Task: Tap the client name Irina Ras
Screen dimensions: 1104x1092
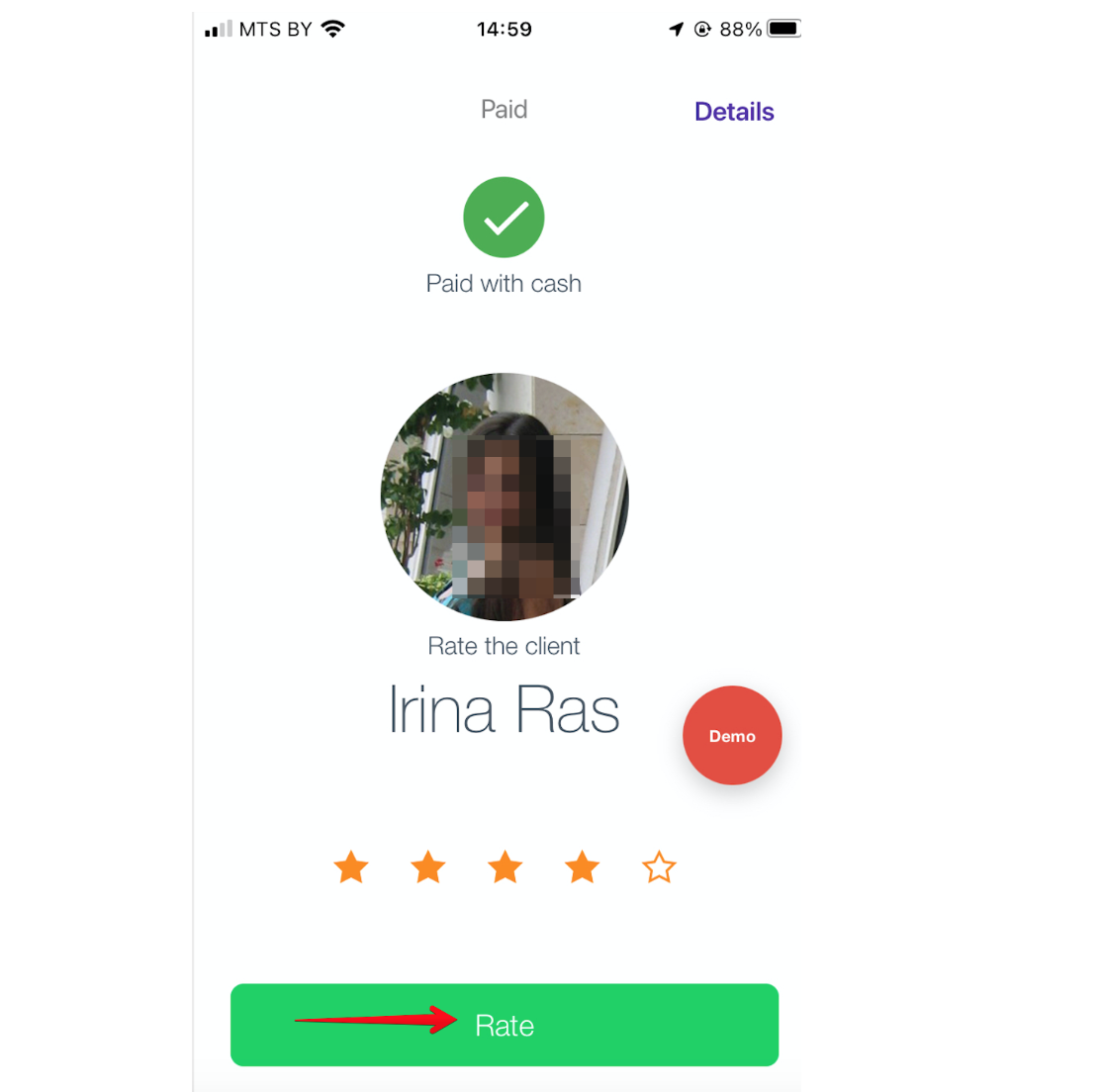Action: pos(504,709)
